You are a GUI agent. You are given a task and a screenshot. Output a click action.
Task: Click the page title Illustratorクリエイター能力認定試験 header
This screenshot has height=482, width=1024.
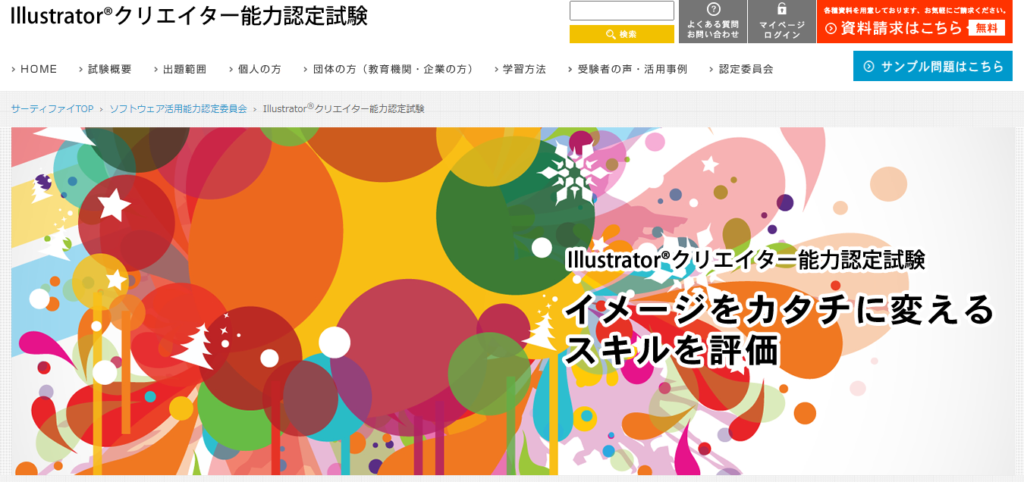point(189,16)
